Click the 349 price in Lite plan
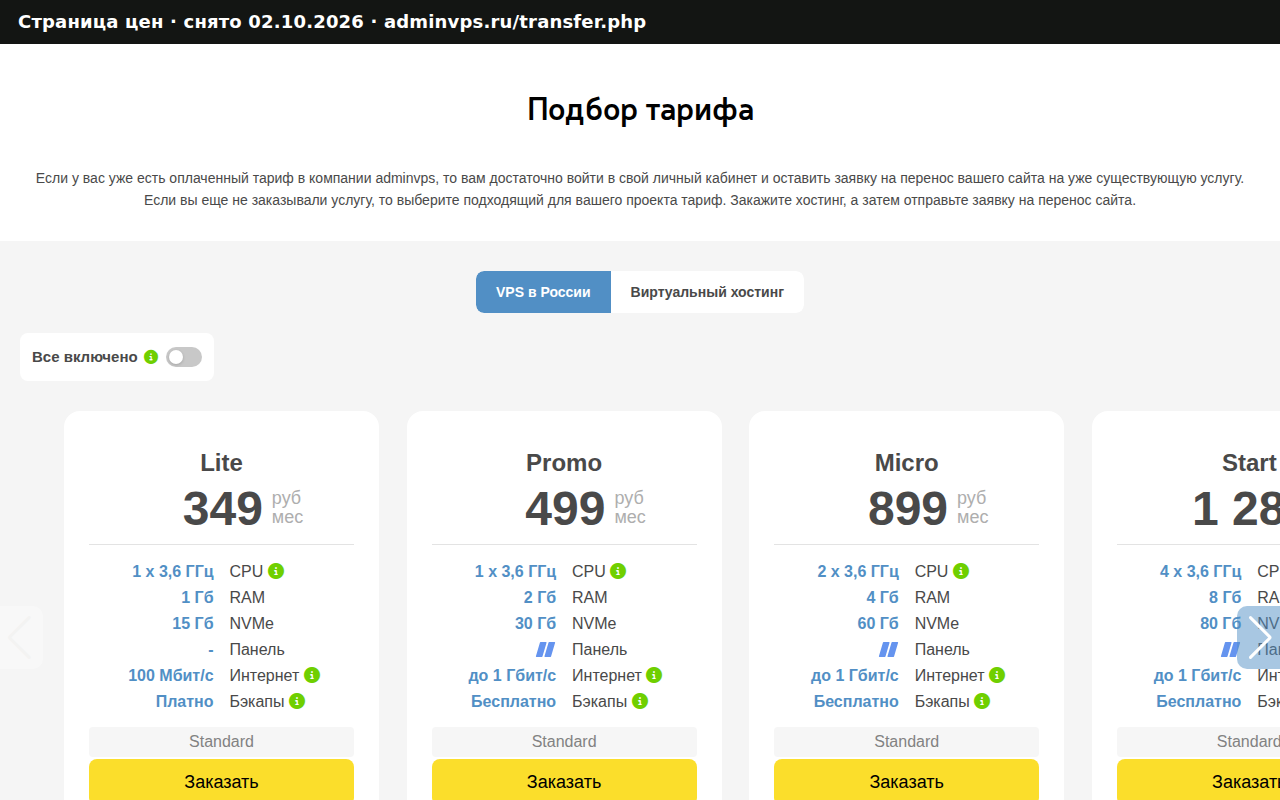The width and height of the screenshot is (1280, 800). point(222,508)
